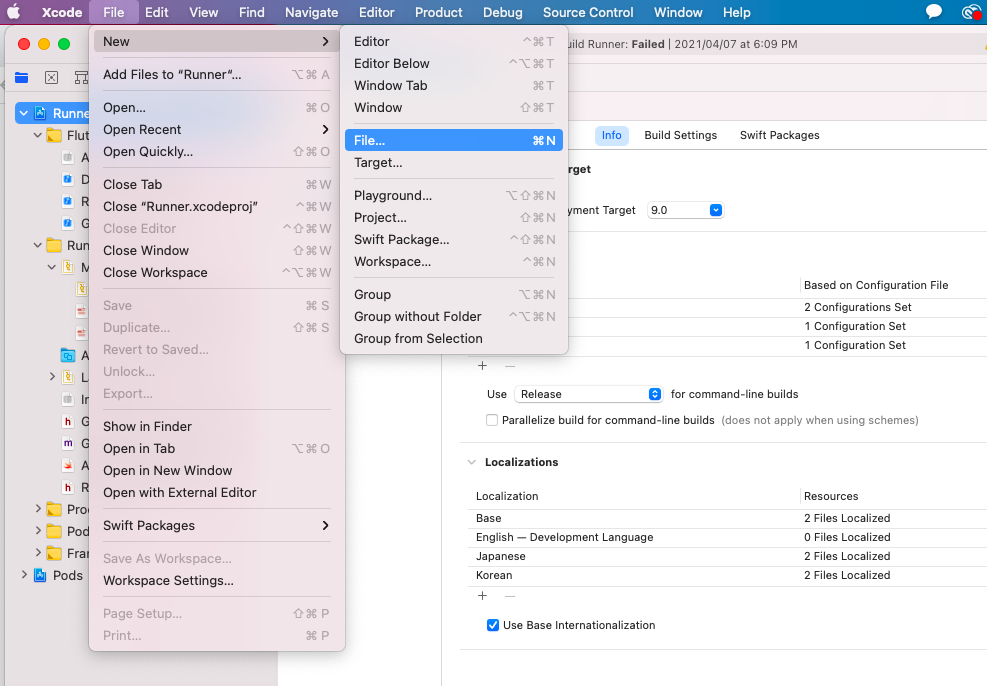Show the project navigator folder icon
Screen dimensions: 987x686
pyautogui.click(x=21, y=77)
